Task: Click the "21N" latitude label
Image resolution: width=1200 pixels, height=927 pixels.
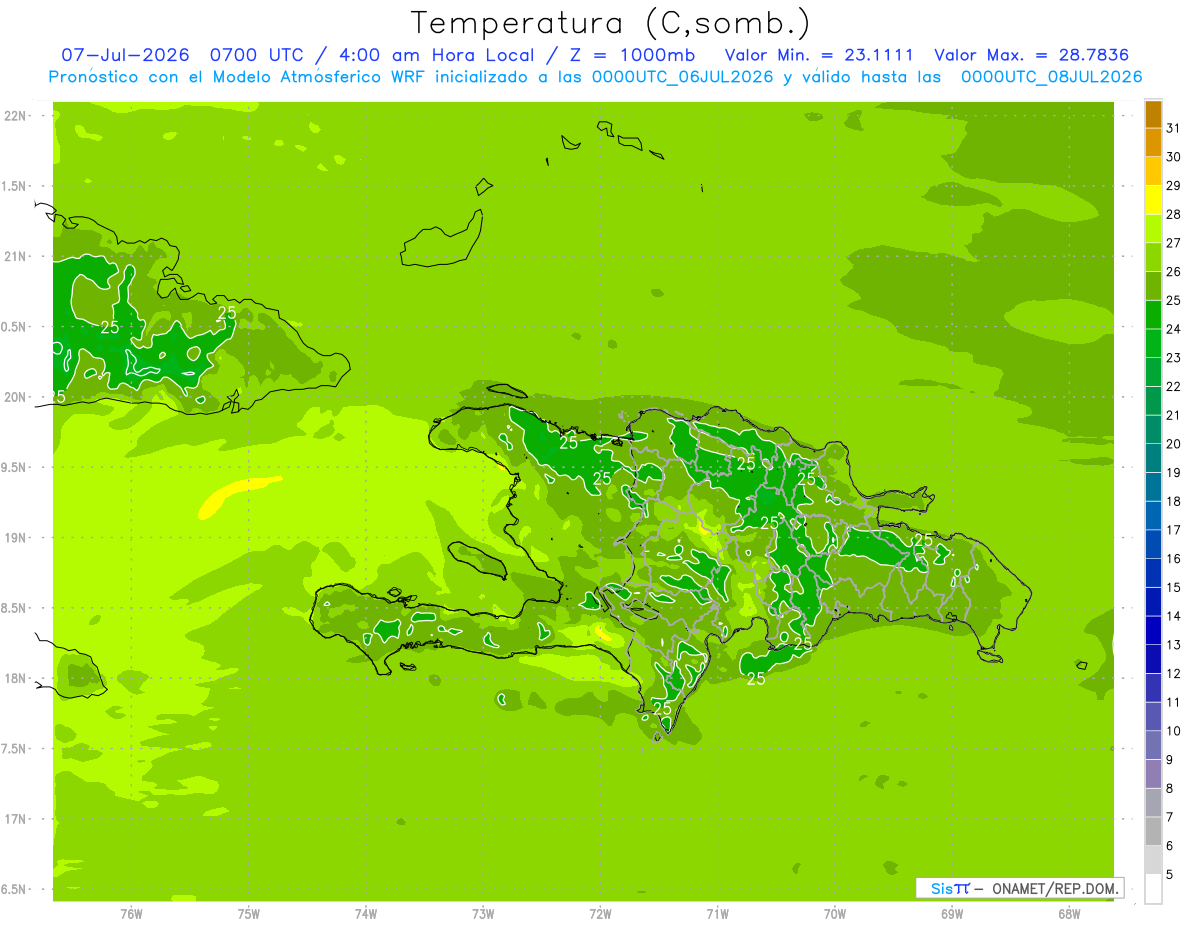Action: [x=16, y=256]
